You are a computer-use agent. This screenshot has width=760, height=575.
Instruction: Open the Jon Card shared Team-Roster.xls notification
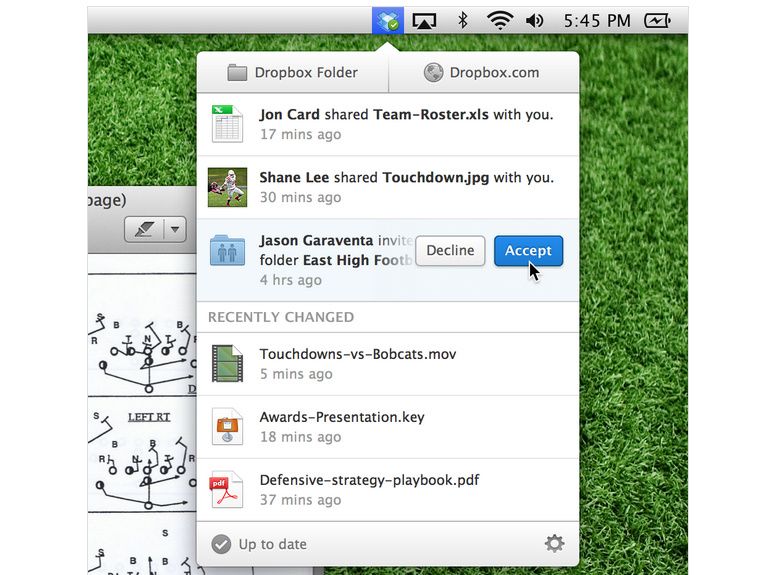pyautogui.click(x=388, y=125)
